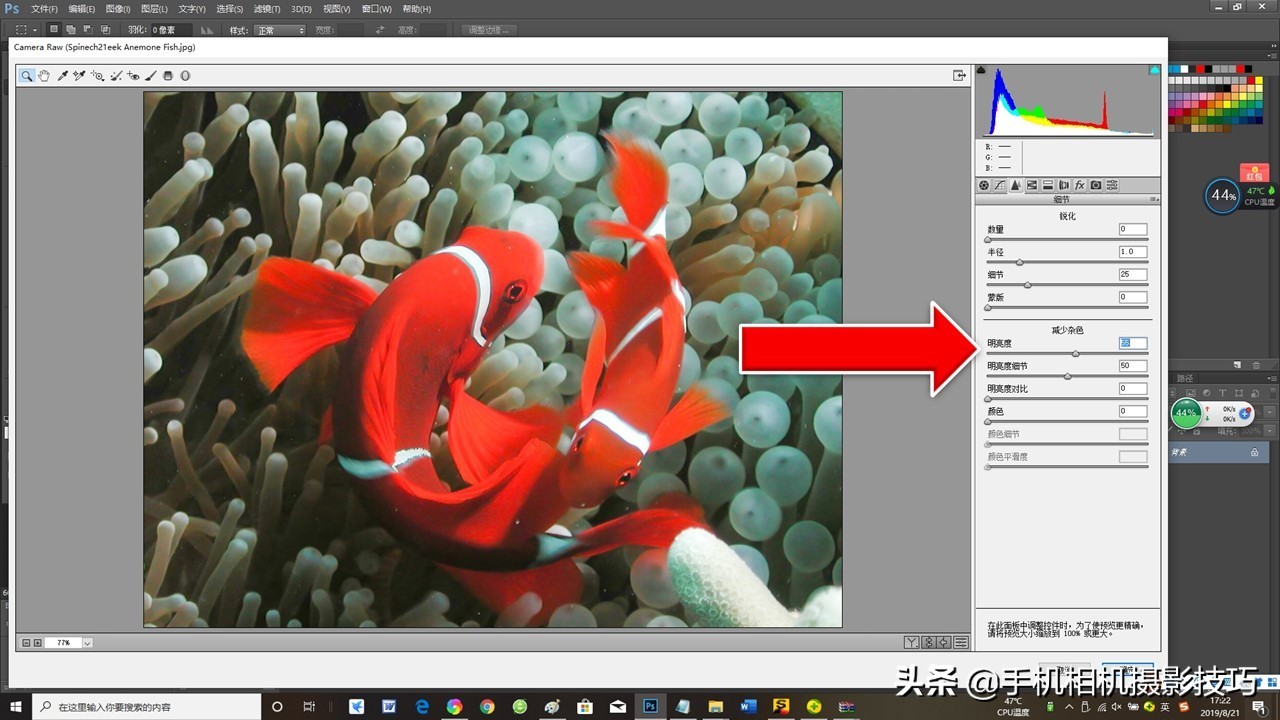The width and height of the screenshot is (1280, 720).
Task: Open the 样式 style dropdown in options bar
Action: click(x=280, y=30)
